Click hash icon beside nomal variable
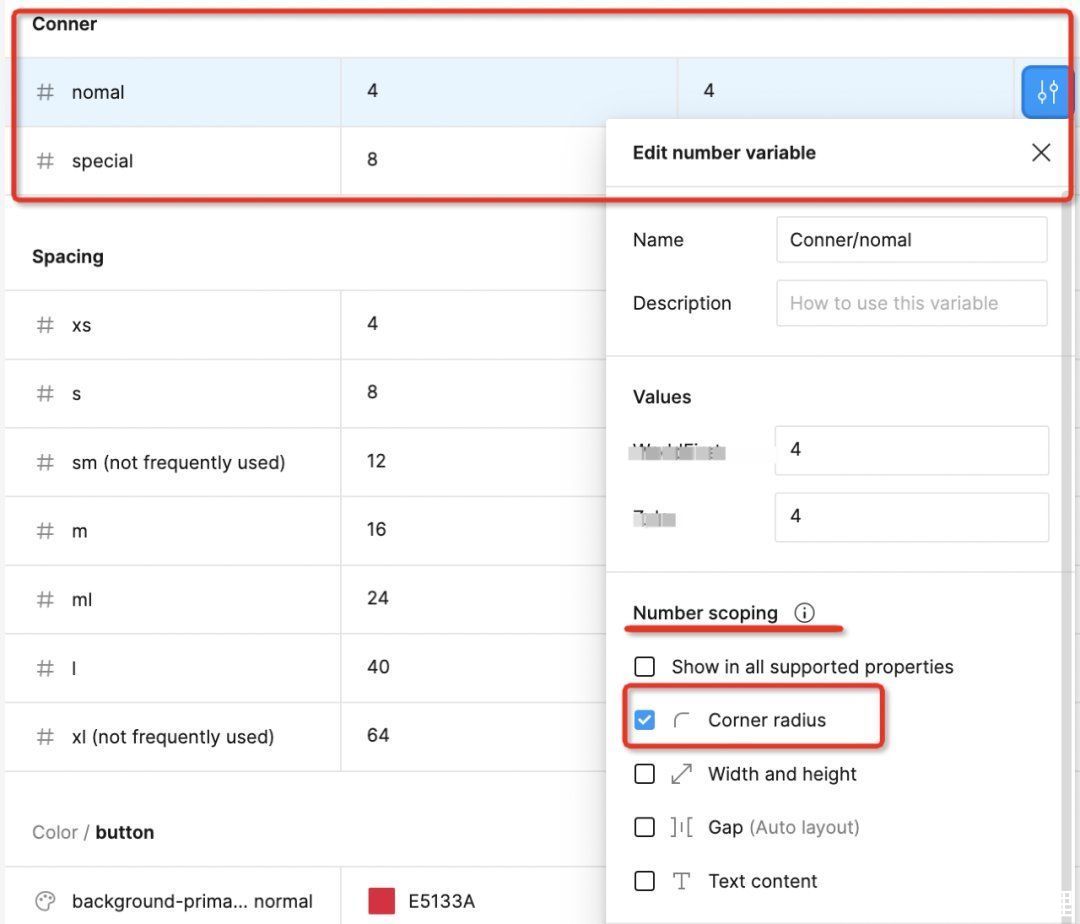Viewport: 1080px width, 924px height. [45, 92]
